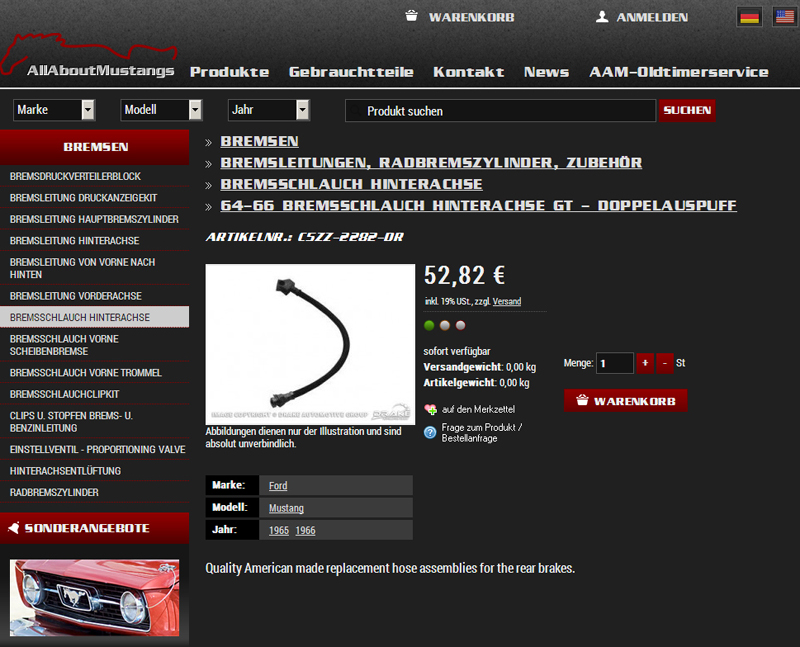The width and height of the screenshot is (800, 647).
Task: Click the 1965 year link
Action: pyautogui.click(x=279, y=530)
